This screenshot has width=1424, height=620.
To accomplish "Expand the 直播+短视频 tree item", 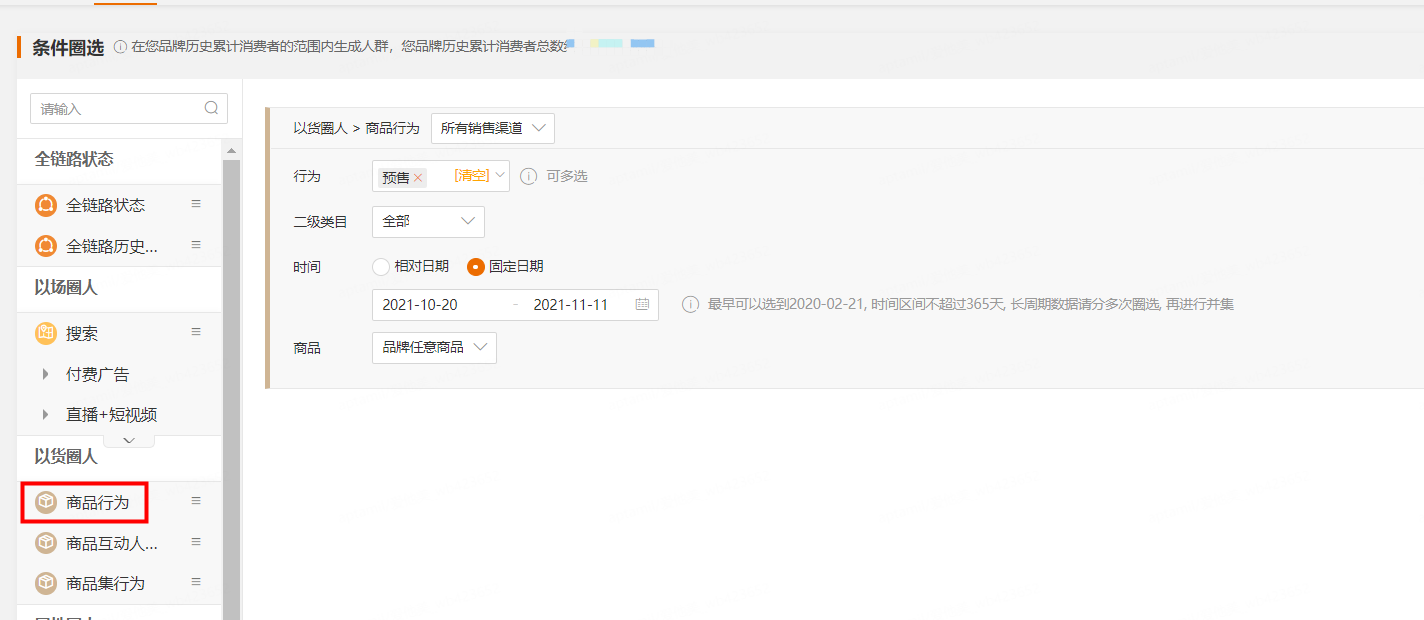I will tap(46, 414).
